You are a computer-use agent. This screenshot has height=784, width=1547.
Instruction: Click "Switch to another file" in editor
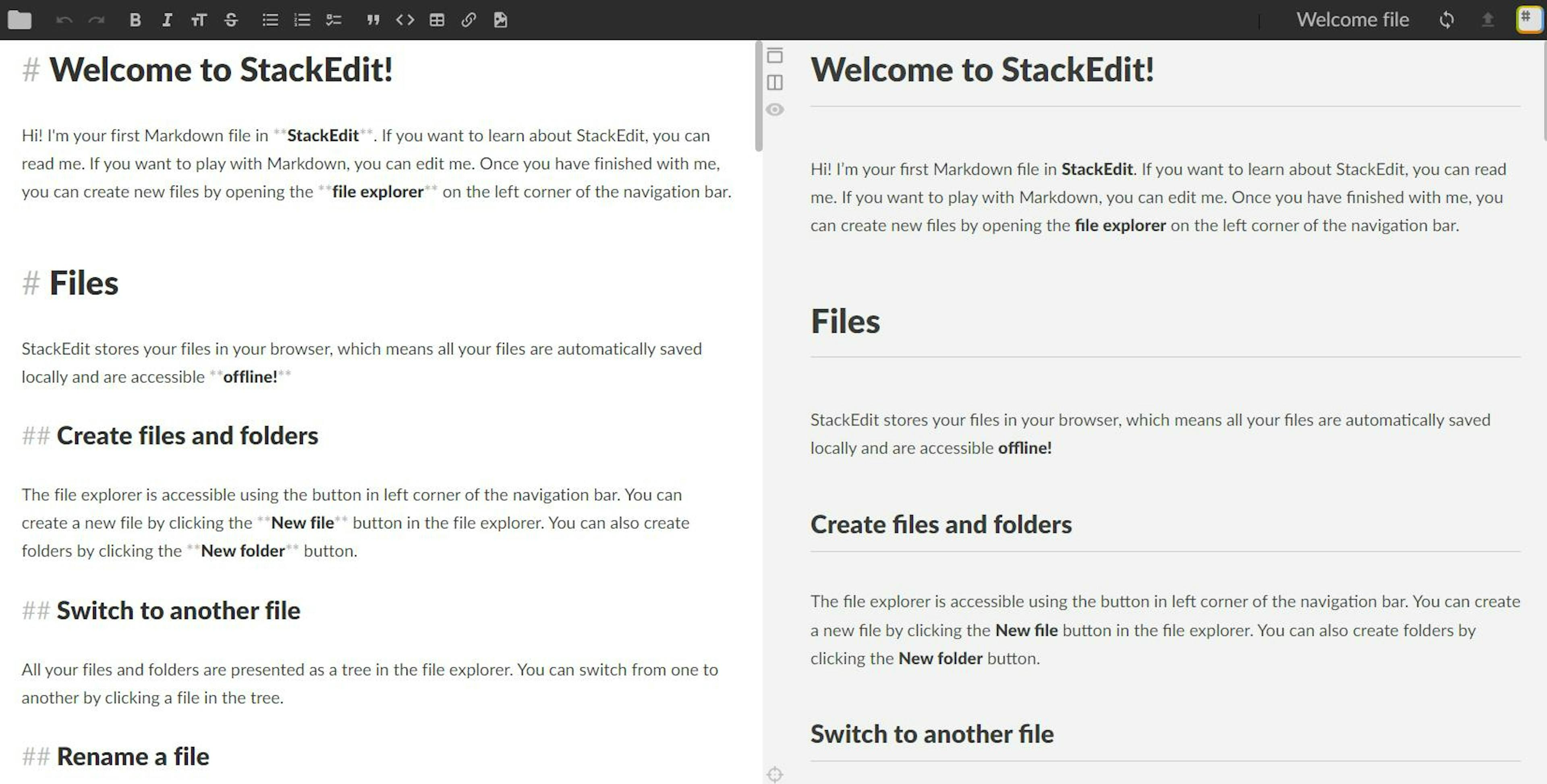(x=178, y=610)
